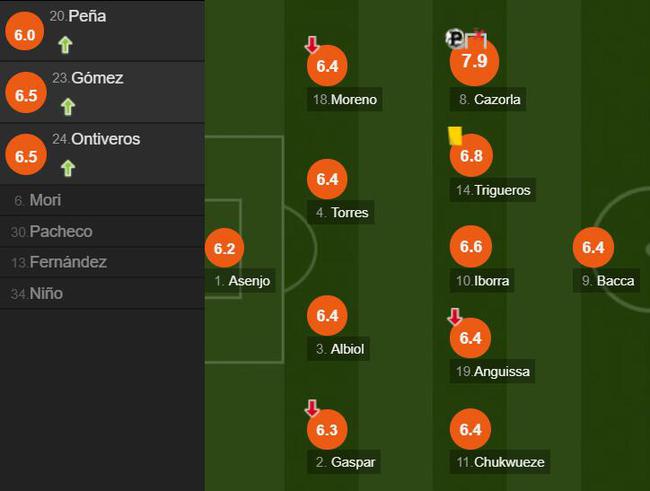Click the yellow card icon on Trigueros
Image resolution: width=650 pixels, height=491 pixels.
coord(455,136)
